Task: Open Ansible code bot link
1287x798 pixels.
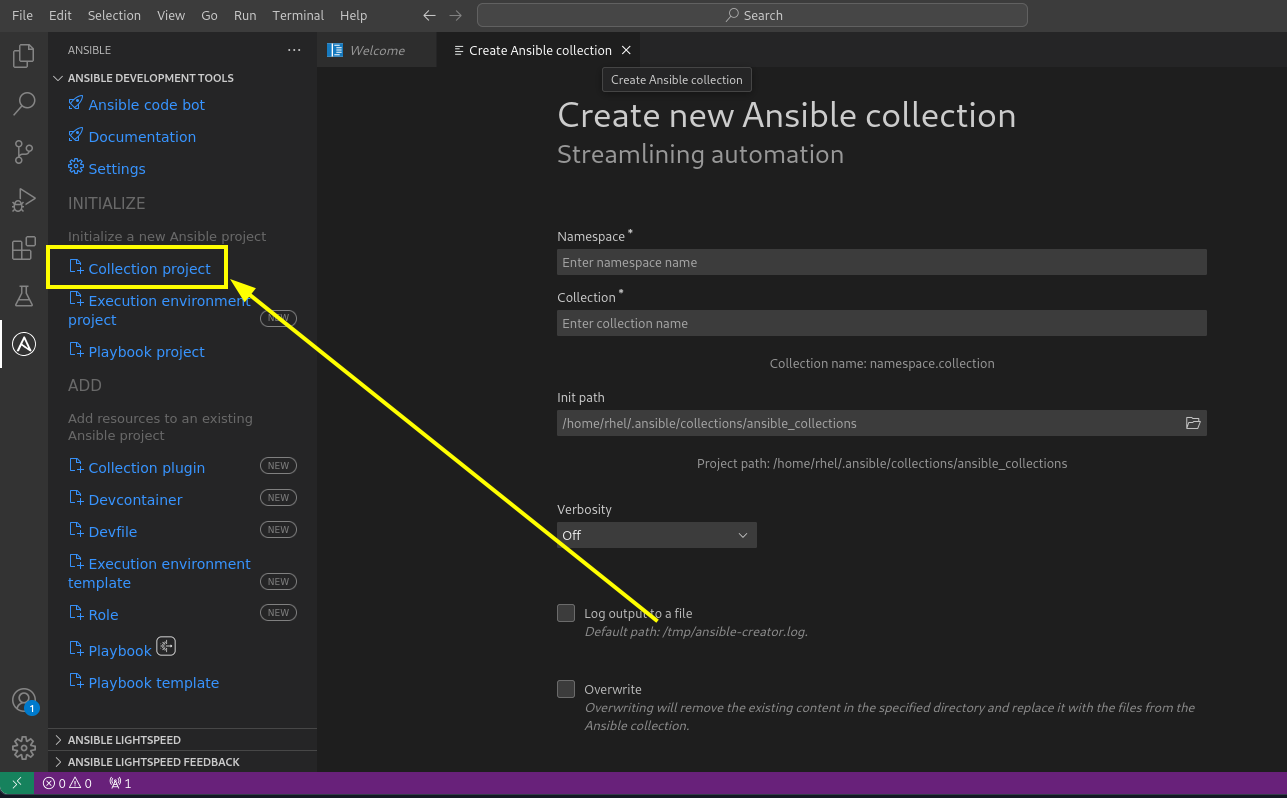Action: coord(147,104)
